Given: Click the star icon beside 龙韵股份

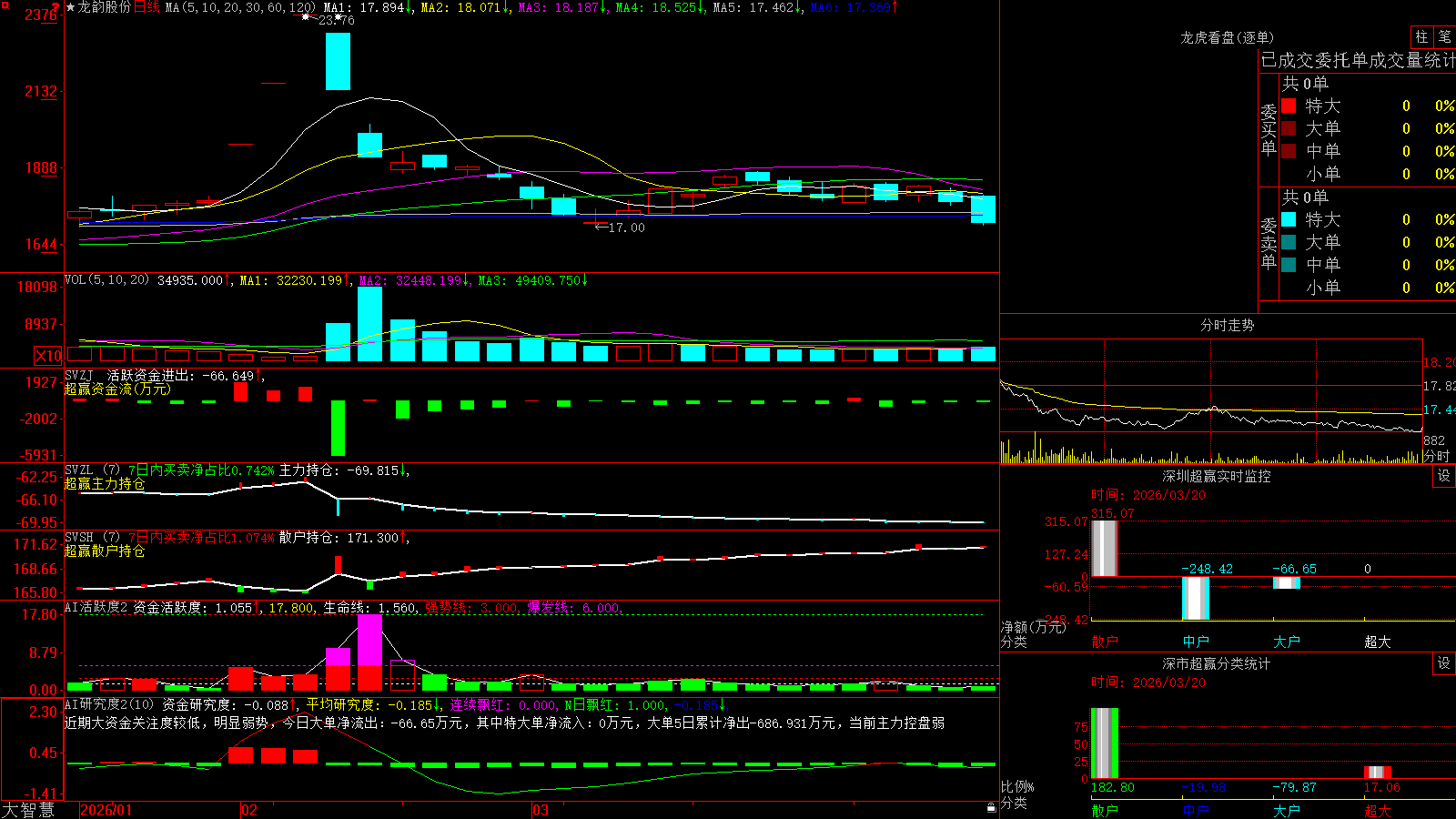Looking at the screenshot, I should (71, 7).
